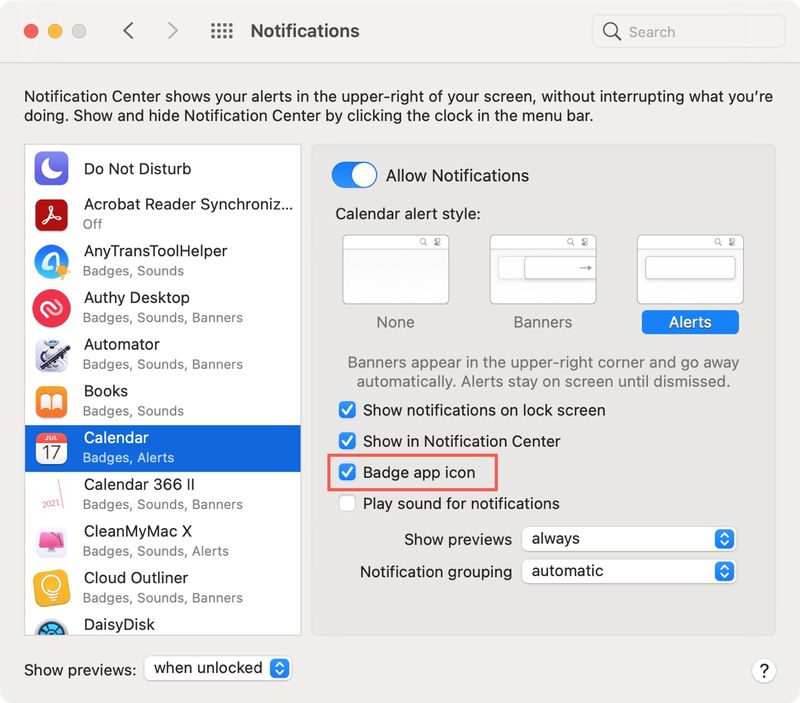This screenshot has height=703, width=800.
Task: Select Calendar 366 II row text
Action: (139, 484)
